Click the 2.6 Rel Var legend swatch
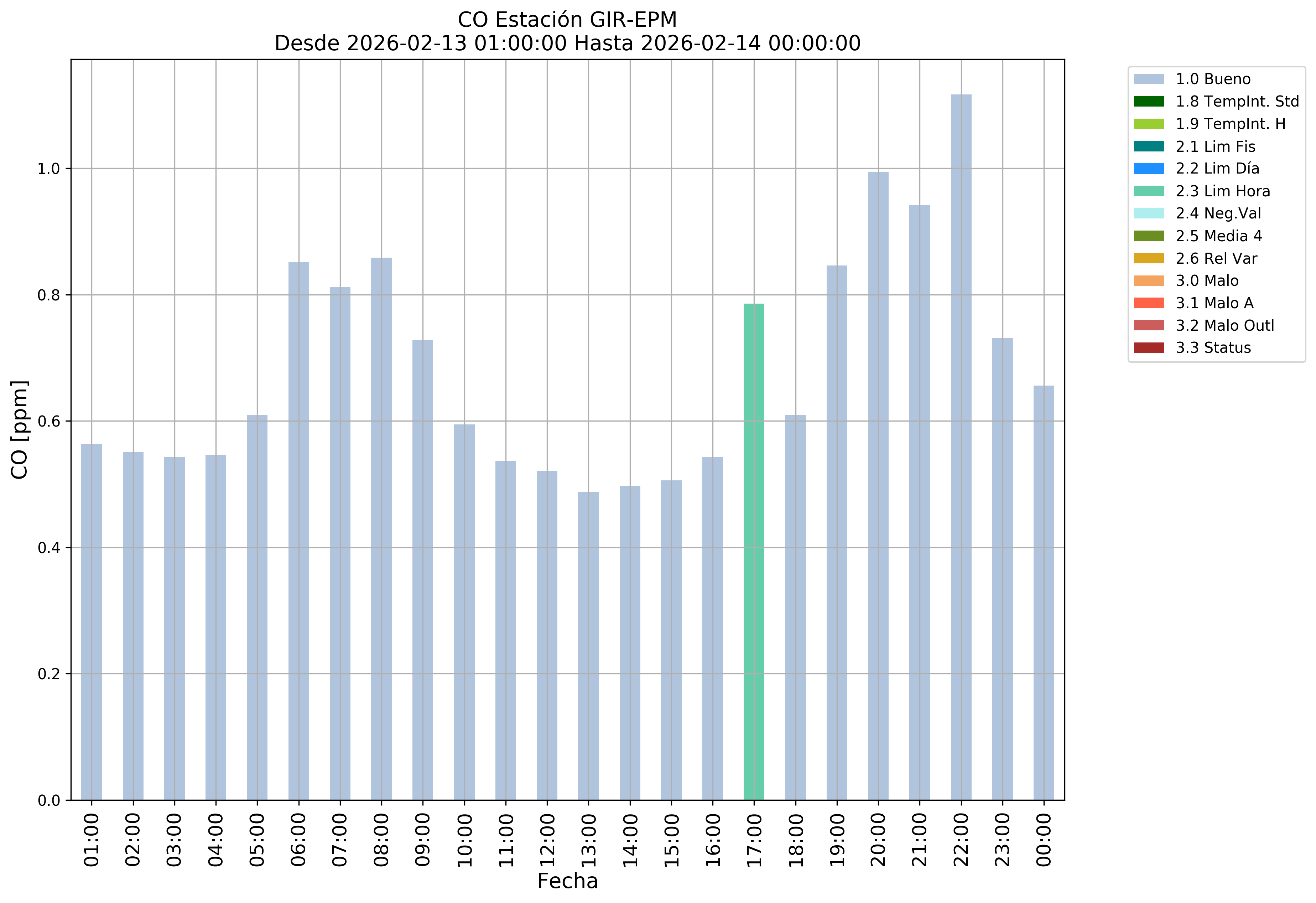This screenshot has width=1316, height=903. click(1148, 258)
